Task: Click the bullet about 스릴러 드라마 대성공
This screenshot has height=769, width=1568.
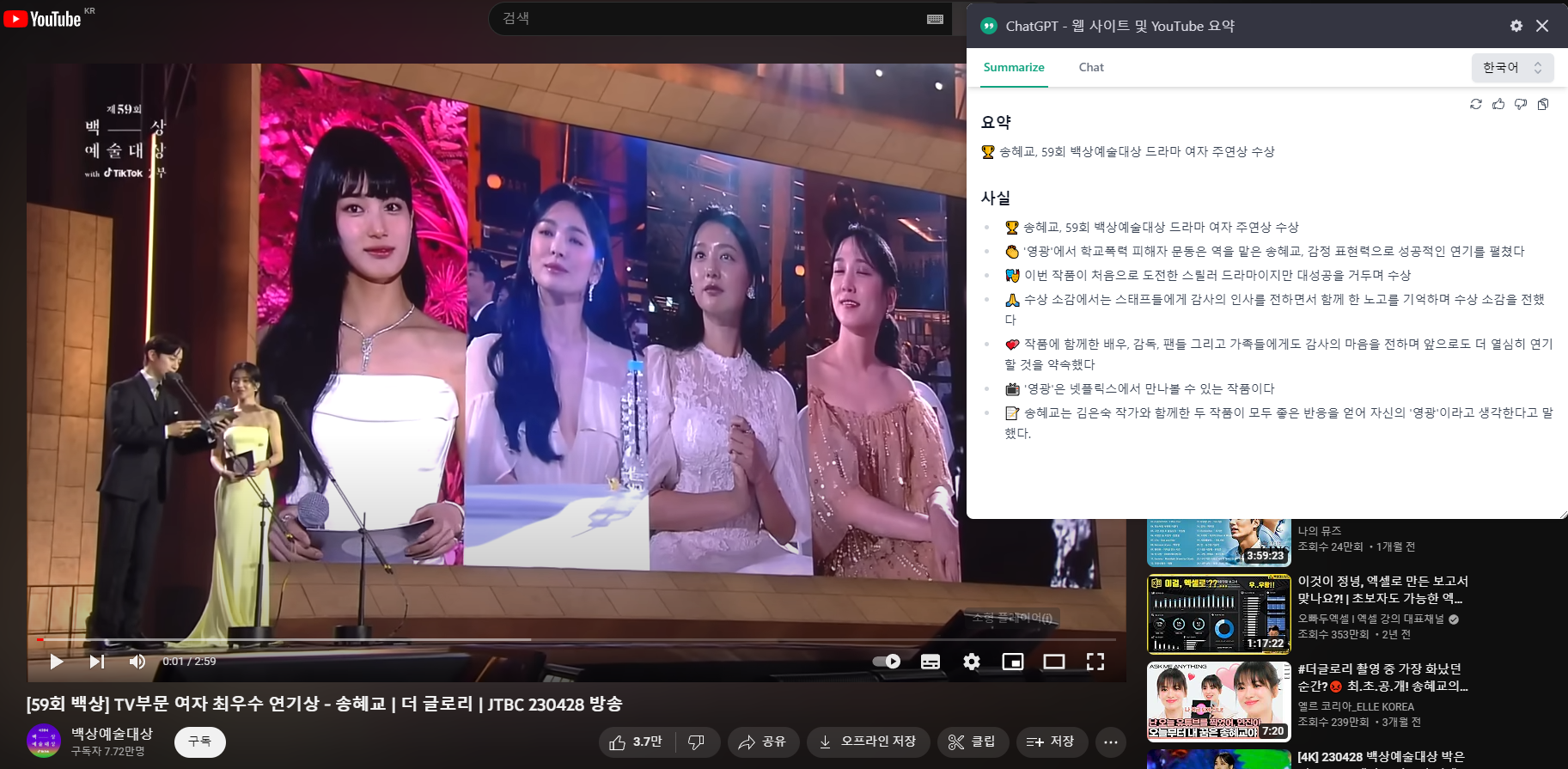Action: click(x=1208, y=275)
